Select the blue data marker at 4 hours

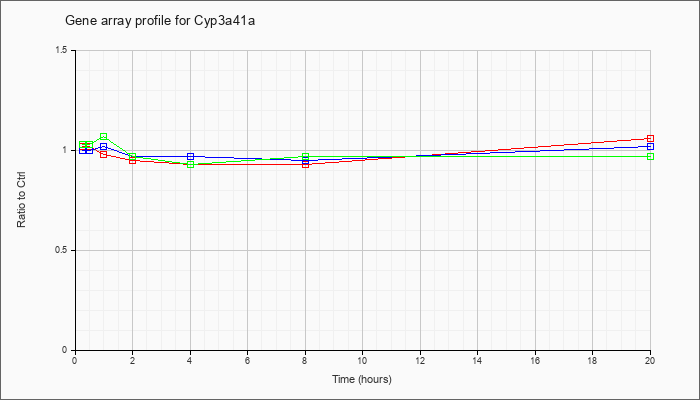[191, 157]
